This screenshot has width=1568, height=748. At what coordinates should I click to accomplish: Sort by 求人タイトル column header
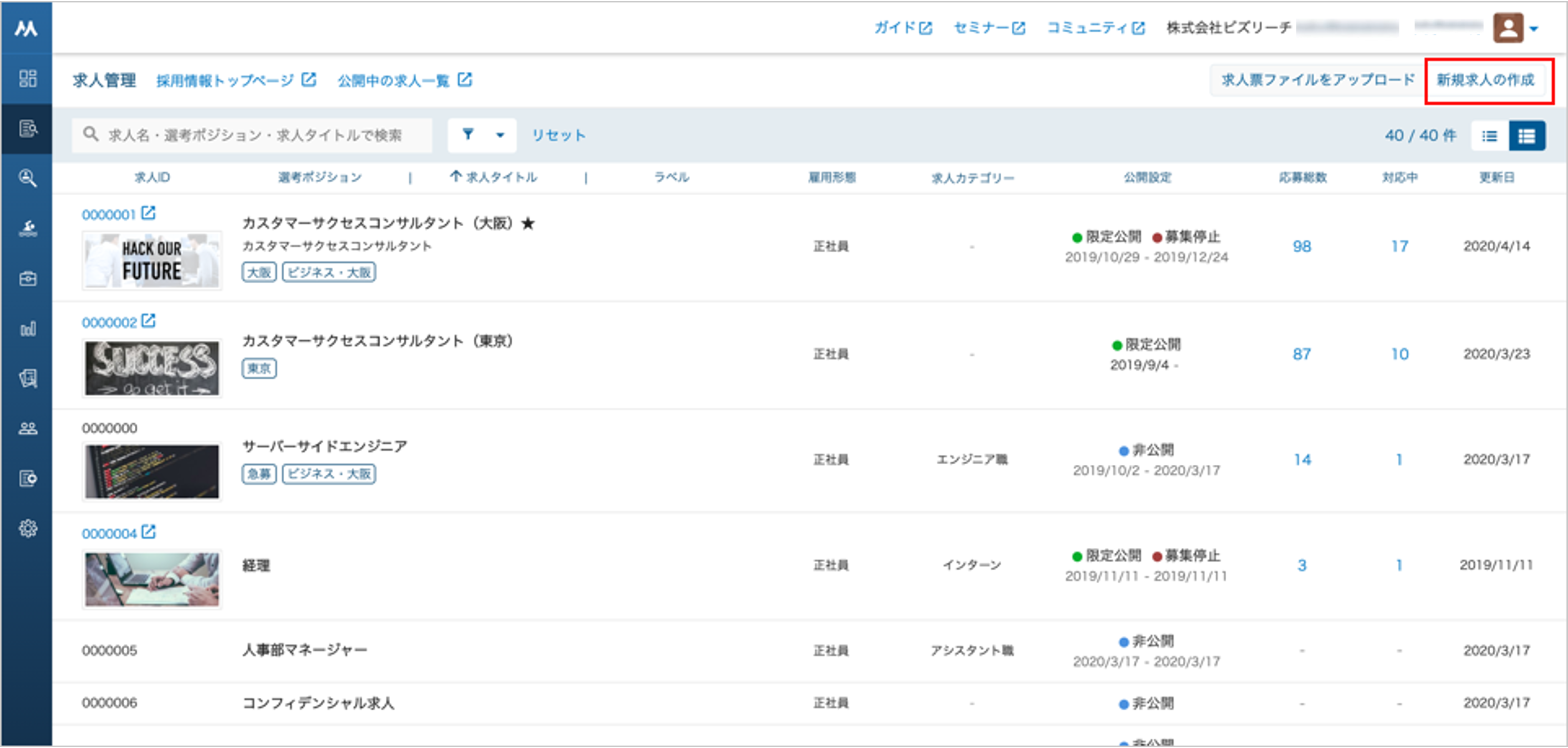[501, 177]
